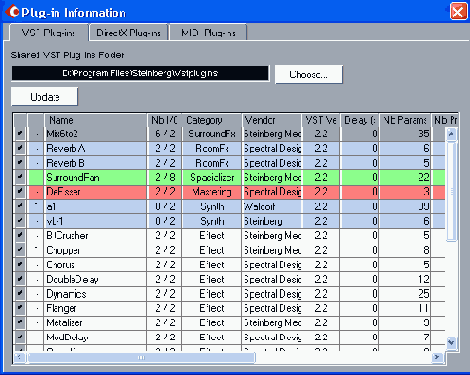Select the Flanger name cell
This screenshot has width=470, height=375.
click(x=95, y=308)
